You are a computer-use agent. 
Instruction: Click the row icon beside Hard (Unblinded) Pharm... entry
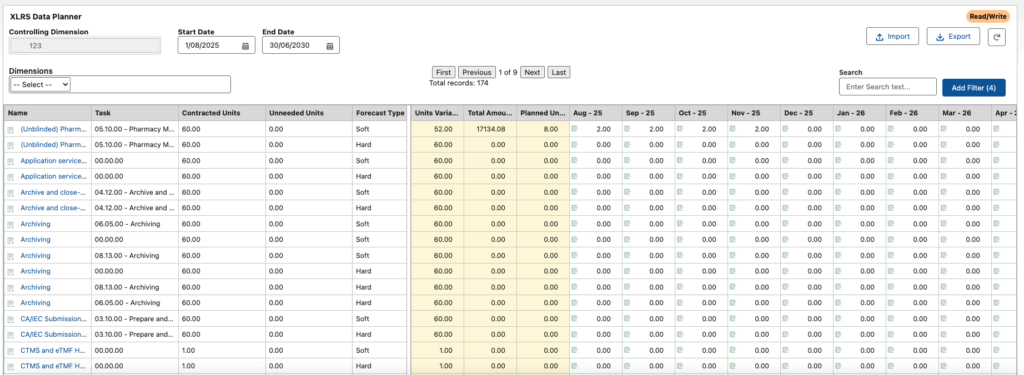pyautogui.click(x=10, y=145)
